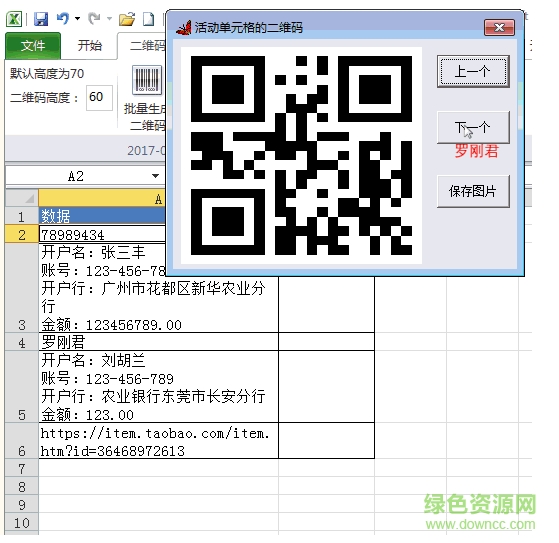Click 保存图片 to save the QR image
The image size is (559, 543).
point(473,191)
